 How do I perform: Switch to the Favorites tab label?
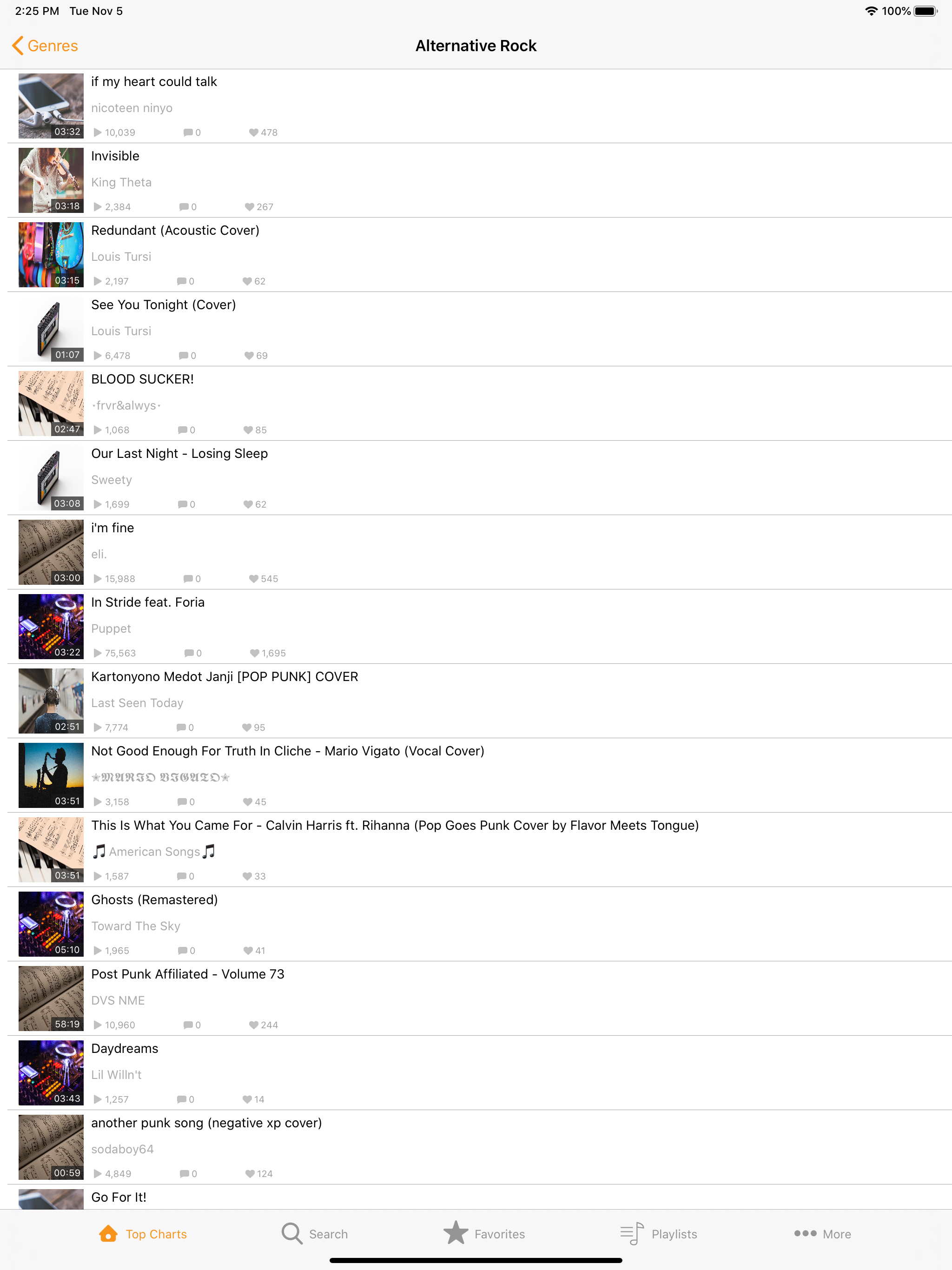500,1234
